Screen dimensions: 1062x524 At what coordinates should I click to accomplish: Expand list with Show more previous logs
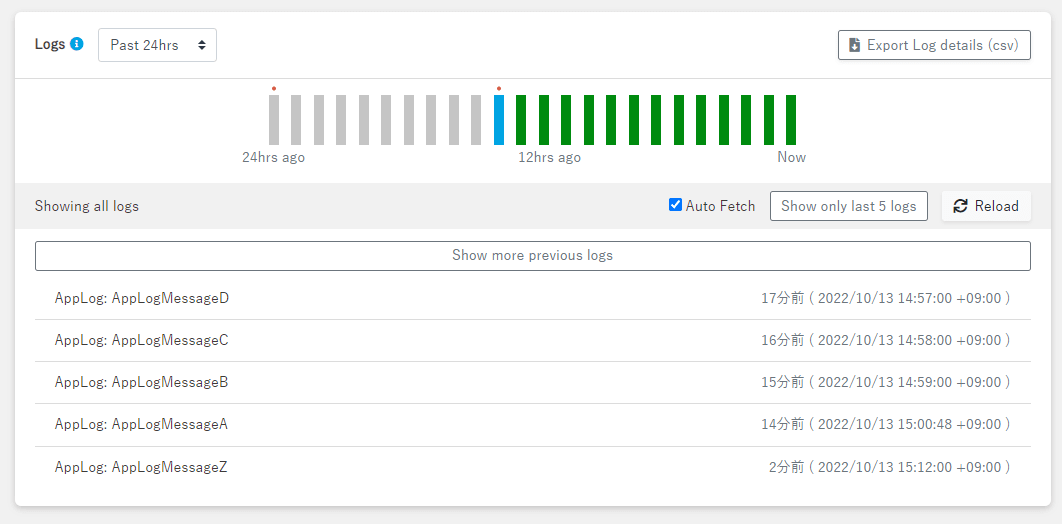click(532, 255)
